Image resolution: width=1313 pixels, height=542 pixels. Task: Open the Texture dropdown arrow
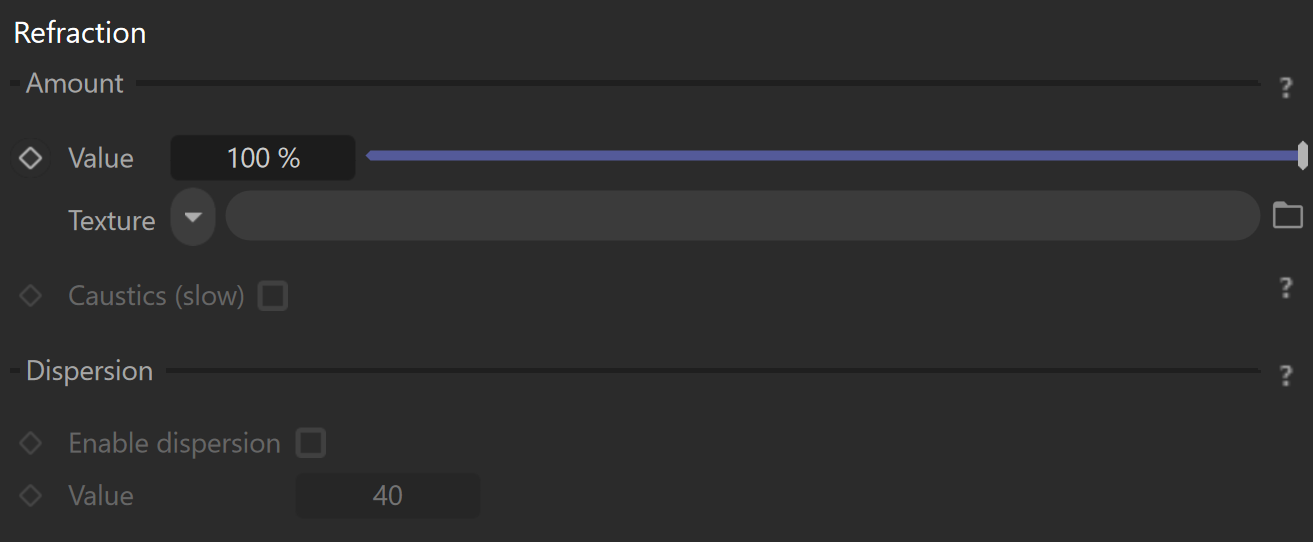tap(193, 217)
